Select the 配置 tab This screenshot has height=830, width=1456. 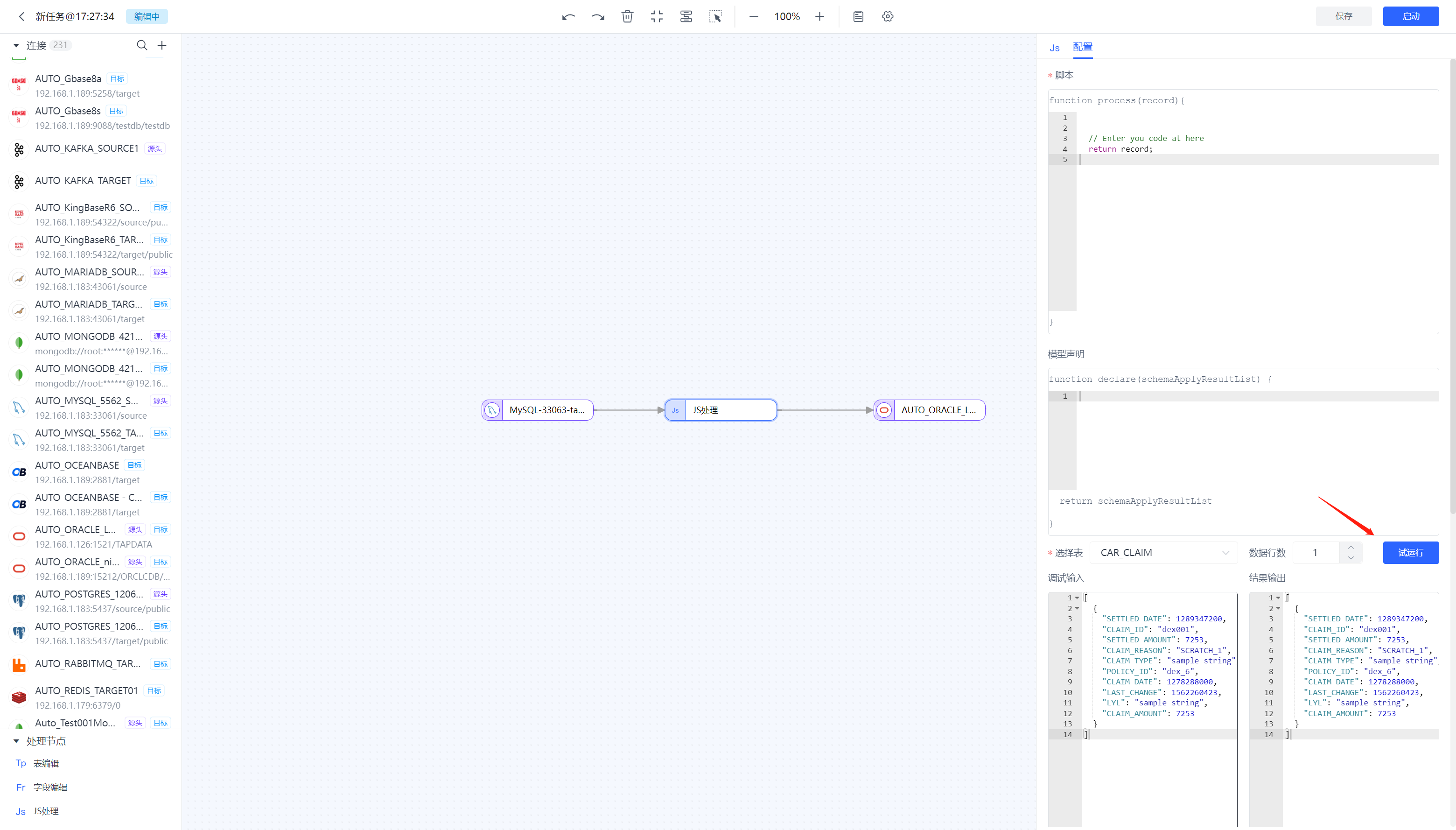click(1082, 47)
